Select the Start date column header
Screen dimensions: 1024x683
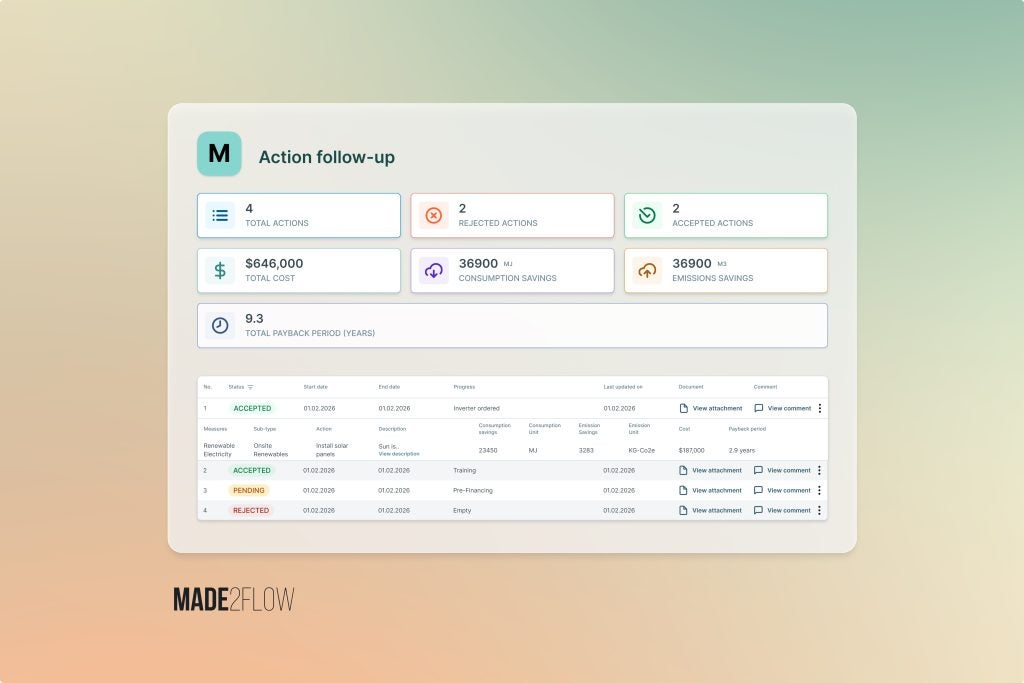click(315, 387)
